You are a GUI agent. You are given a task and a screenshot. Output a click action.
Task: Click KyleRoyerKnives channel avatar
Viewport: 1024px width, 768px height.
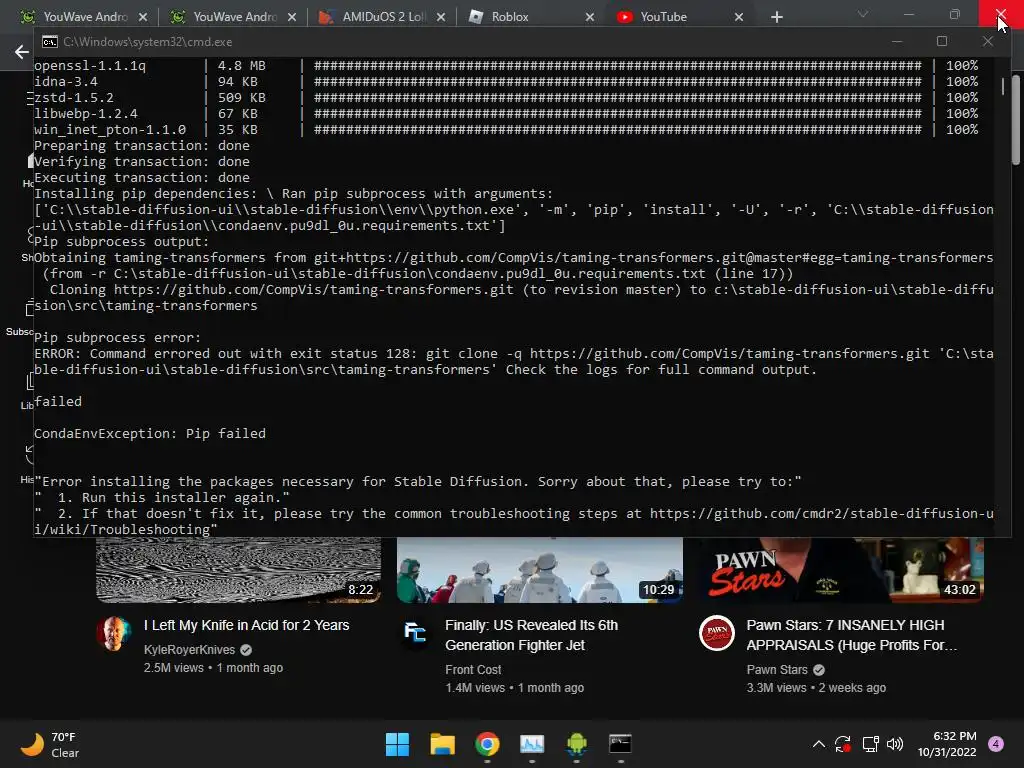pos(114,633)
